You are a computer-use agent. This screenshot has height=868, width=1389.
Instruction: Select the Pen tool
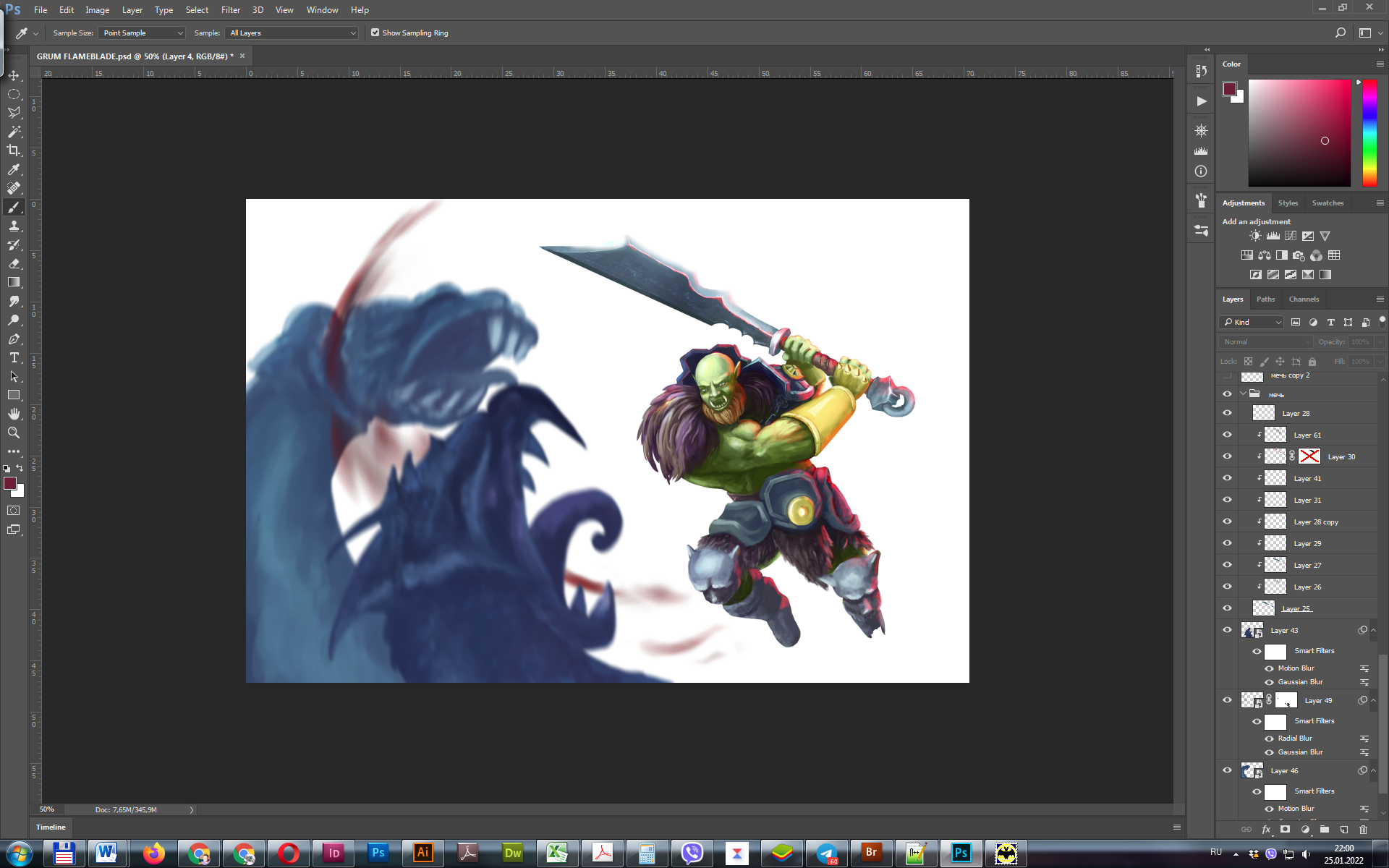14,339
